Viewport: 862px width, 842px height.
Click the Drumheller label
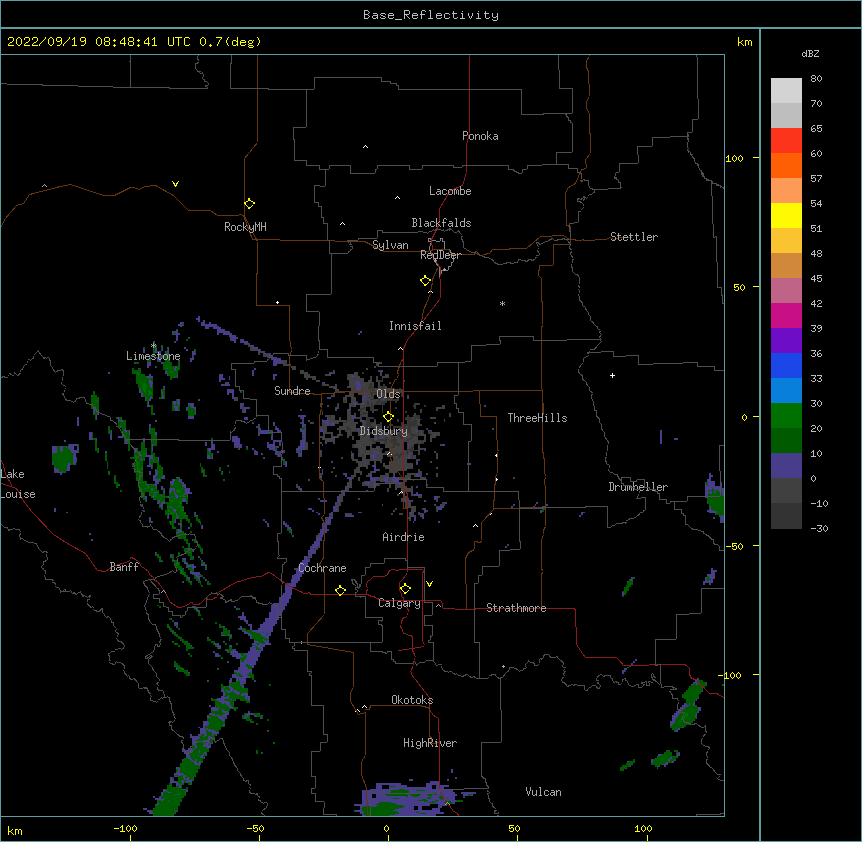coord(638,487)
